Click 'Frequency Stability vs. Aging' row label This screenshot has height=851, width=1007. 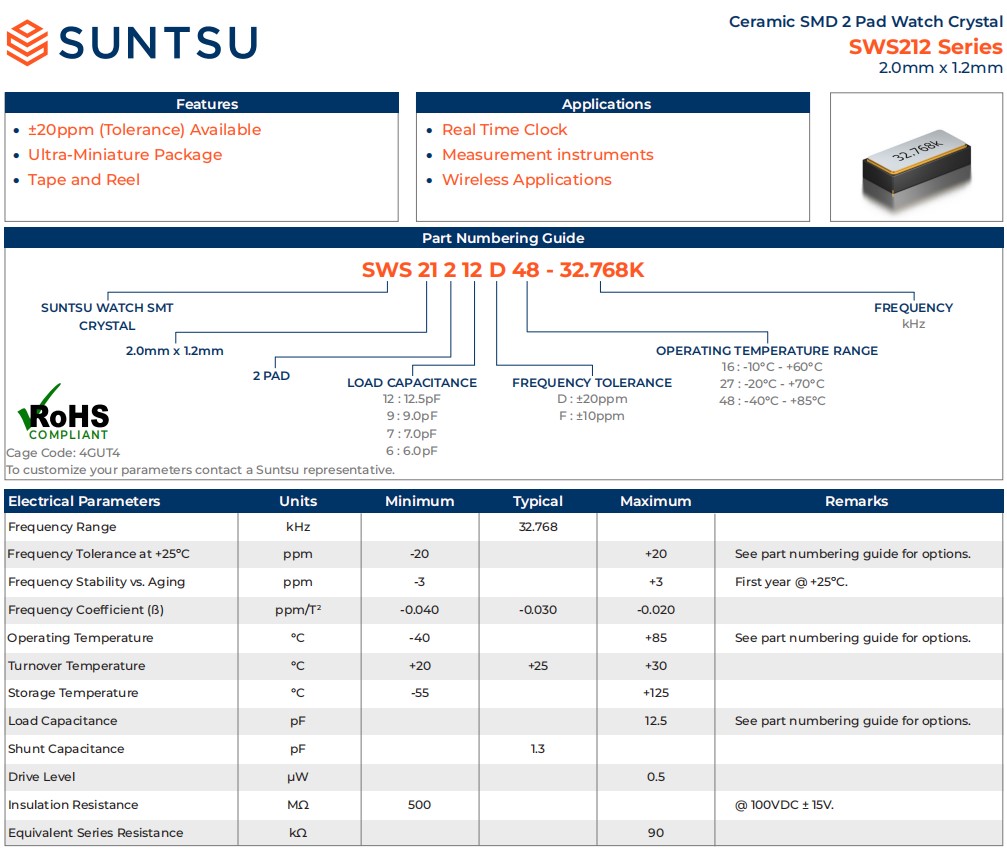coord(96,582)
